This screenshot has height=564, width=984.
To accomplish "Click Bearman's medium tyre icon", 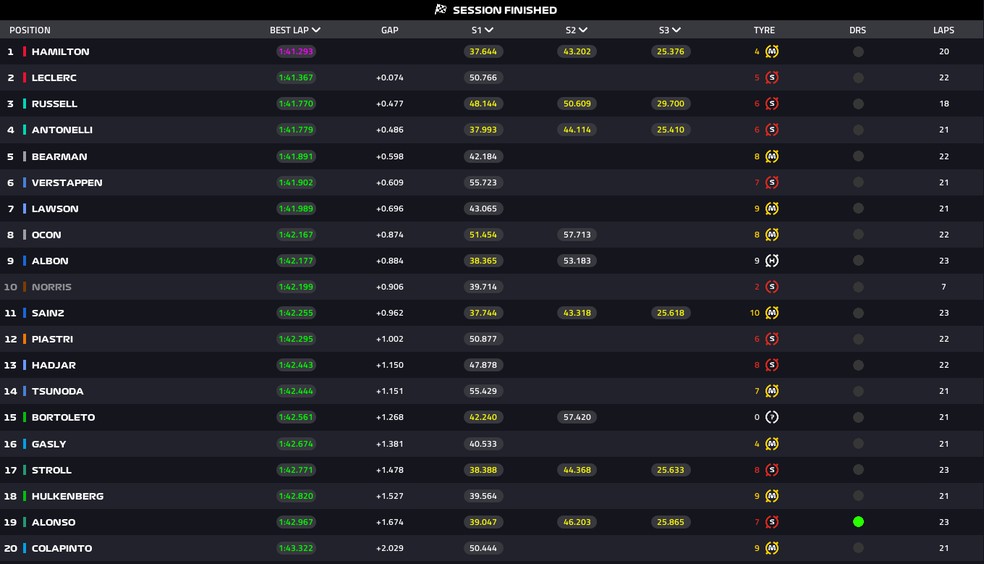I will tap(772, 156).
